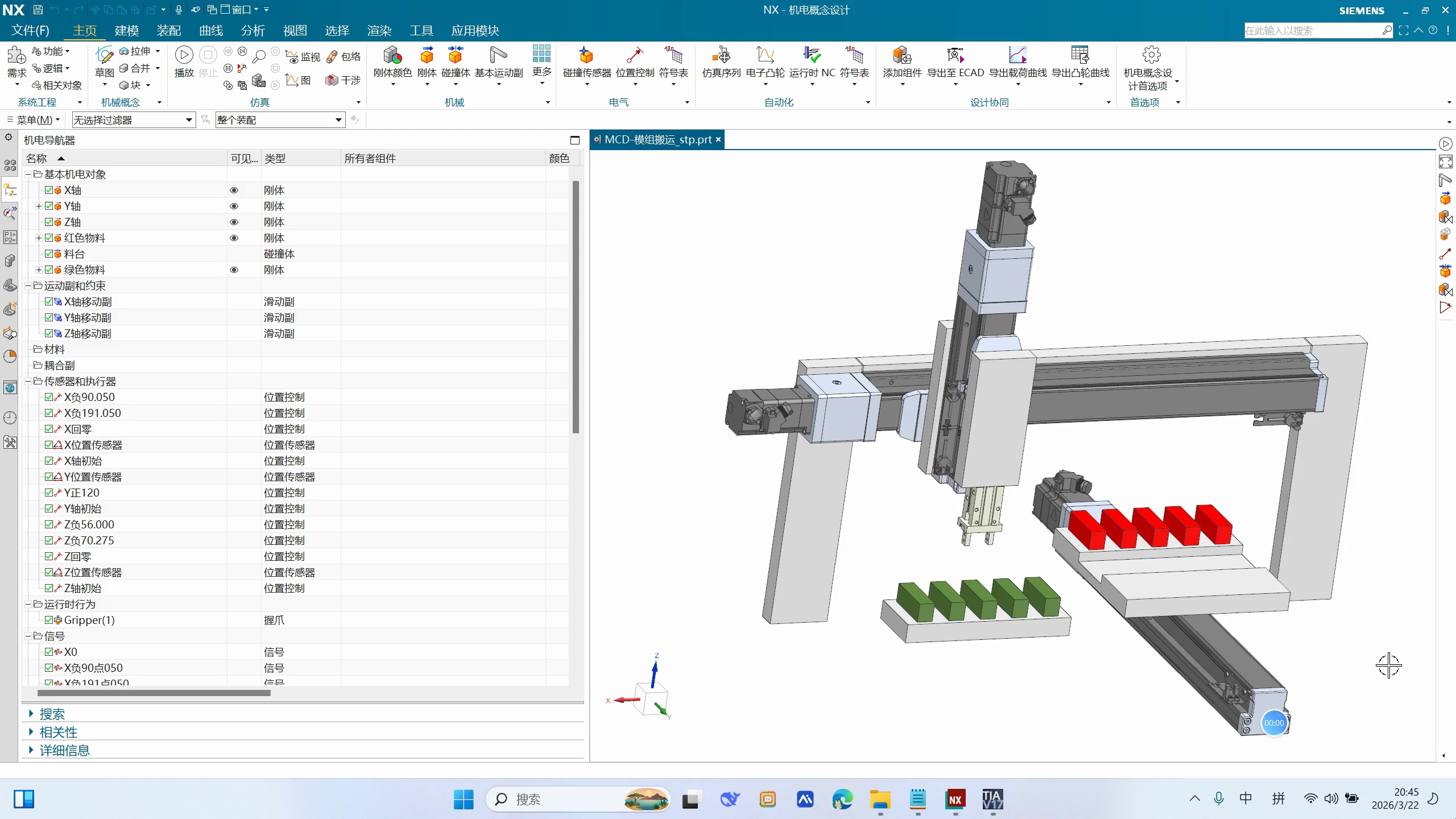Toggle visibility eye of the Z轴 row

pyautogui.click(x=234, y=222)
